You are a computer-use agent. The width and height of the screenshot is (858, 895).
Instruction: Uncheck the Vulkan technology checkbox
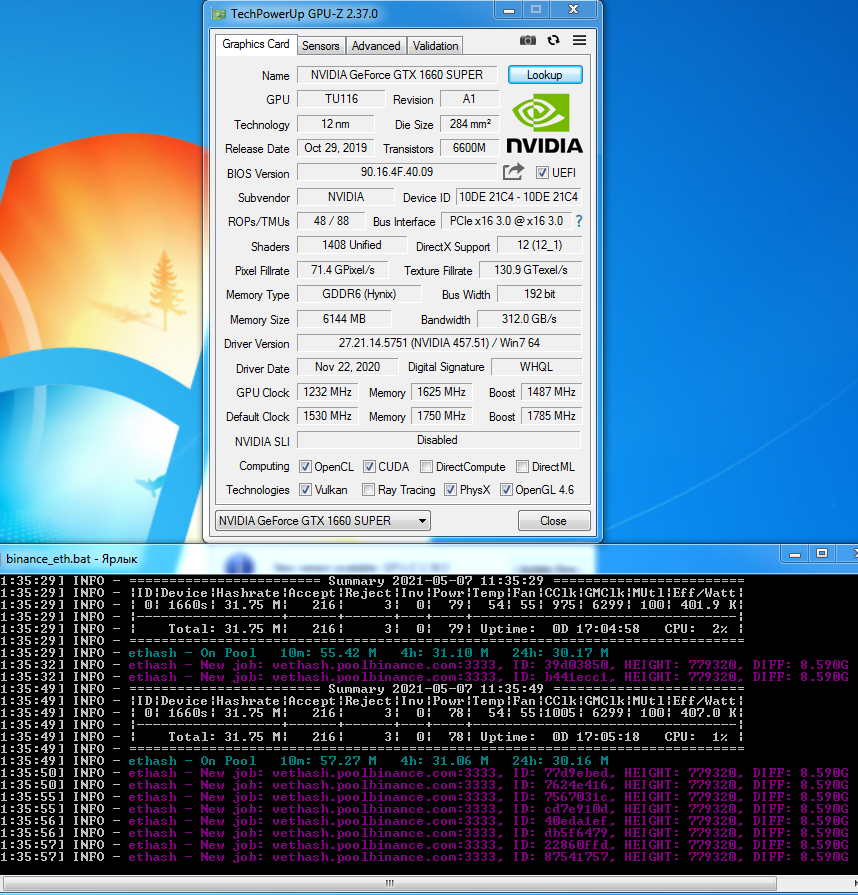[306, 490]
